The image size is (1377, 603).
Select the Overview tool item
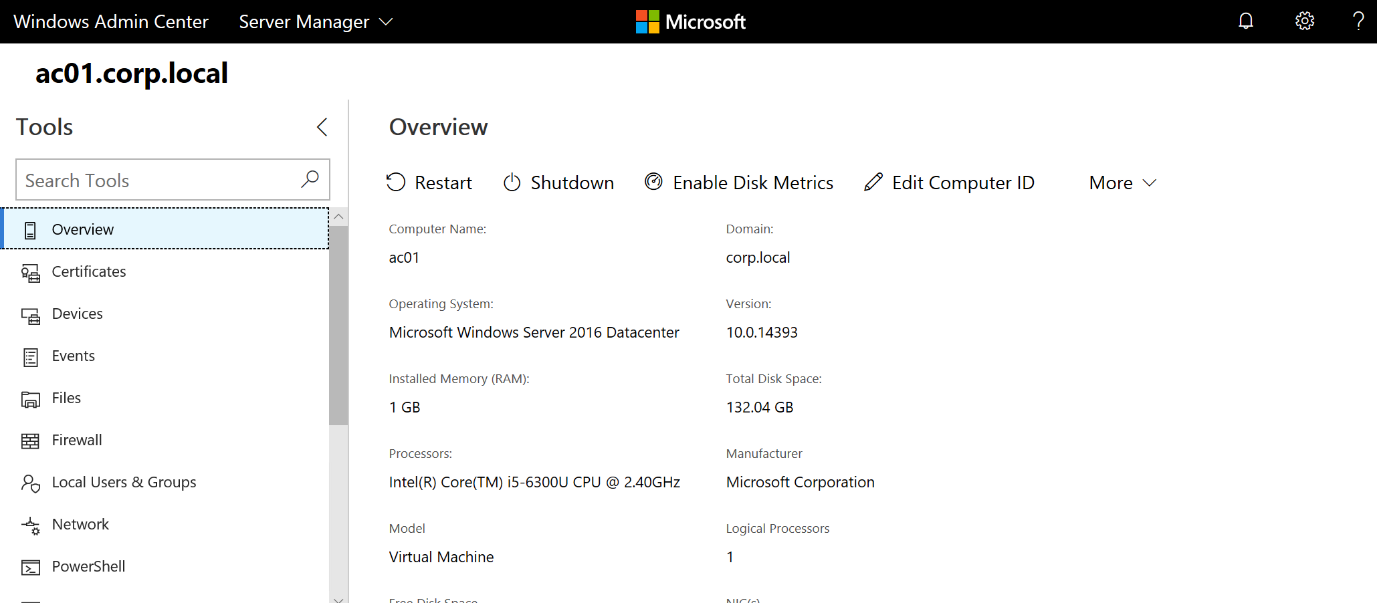[x=83, y=229]
